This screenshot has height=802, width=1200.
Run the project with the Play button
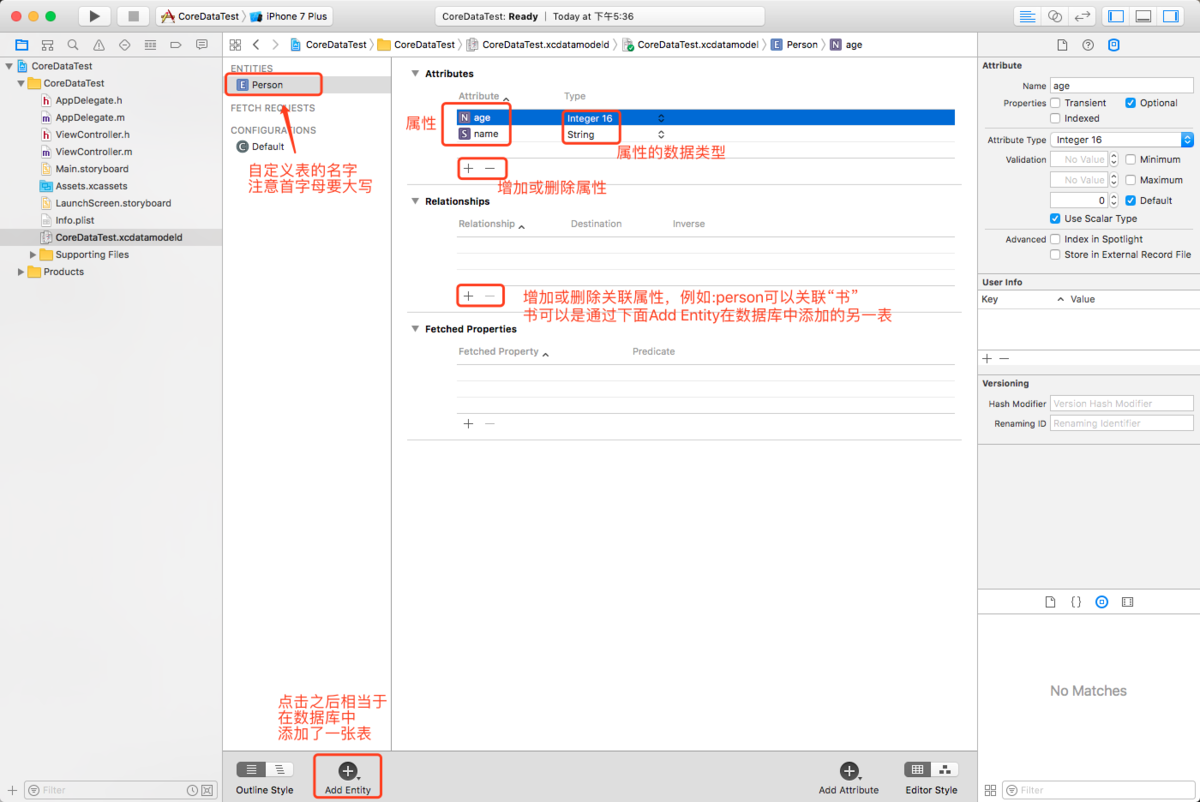[94, 16]
